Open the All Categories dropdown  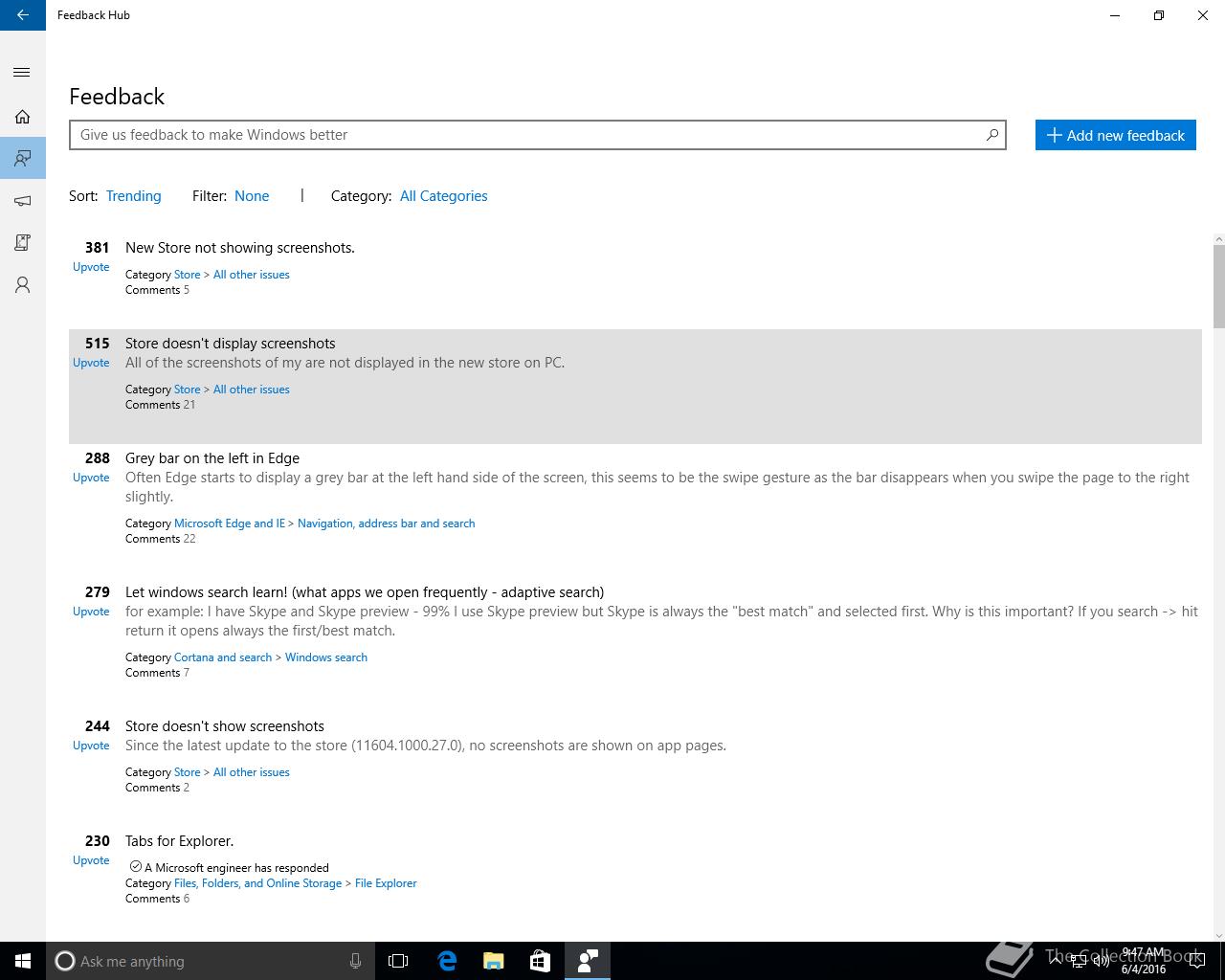point(444,196)
